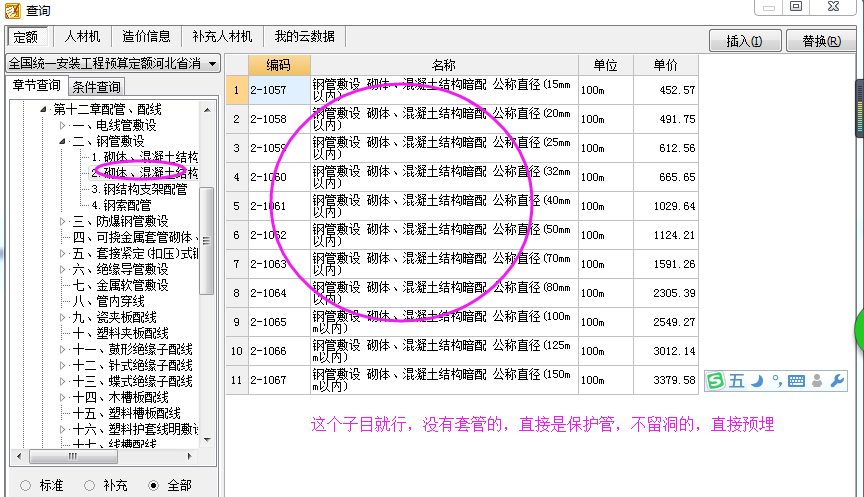Click price cell 2305.39

[x=666, y=293]
